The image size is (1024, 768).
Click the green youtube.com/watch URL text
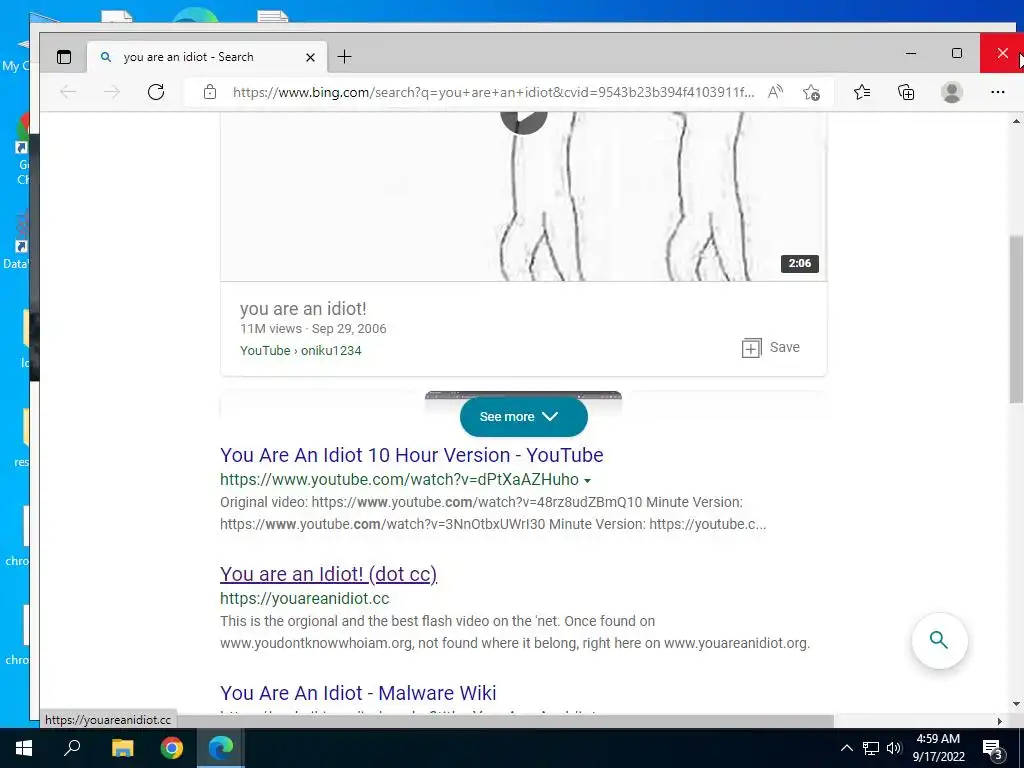(399, 479)
